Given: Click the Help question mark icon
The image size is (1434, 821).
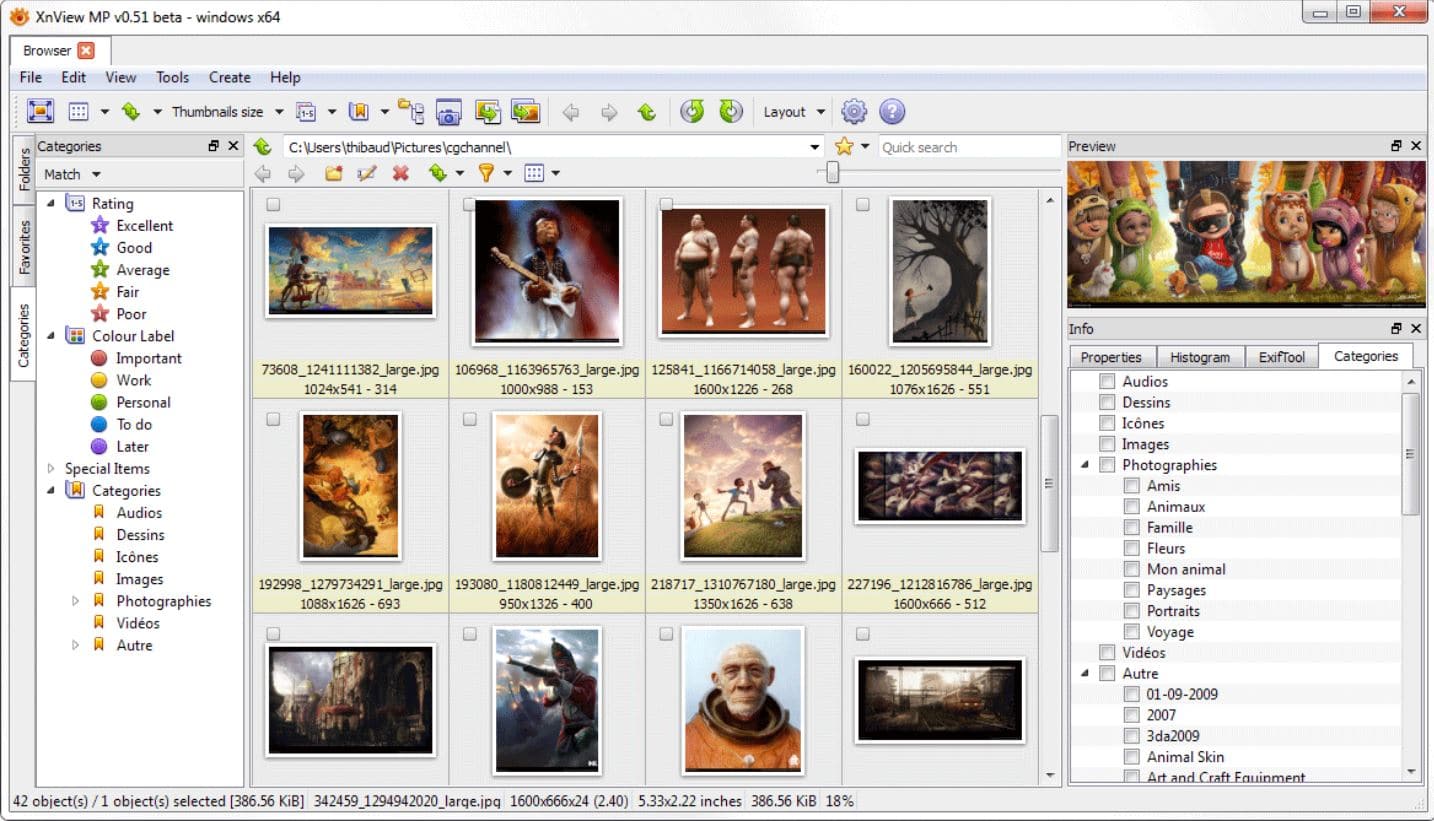Looking at the screenshot, I should pos(893,111).
